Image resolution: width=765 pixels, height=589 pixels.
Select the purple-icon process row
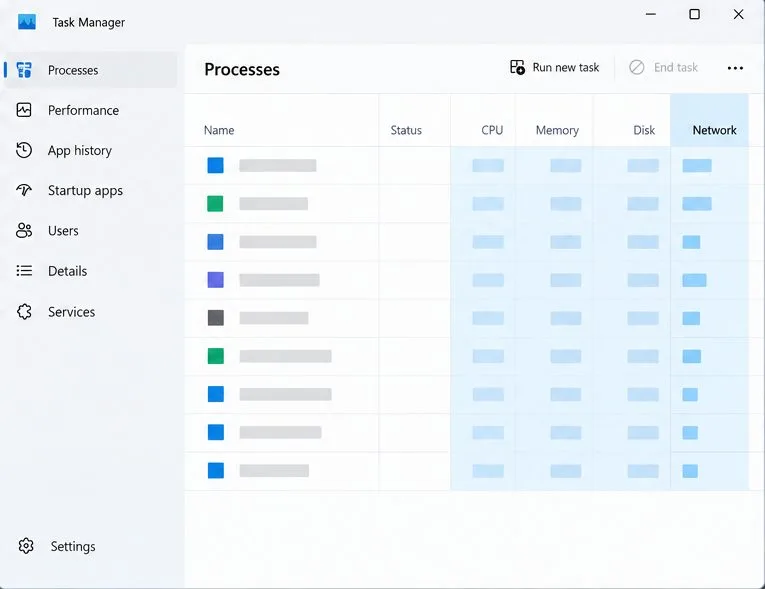click(466, 280)
